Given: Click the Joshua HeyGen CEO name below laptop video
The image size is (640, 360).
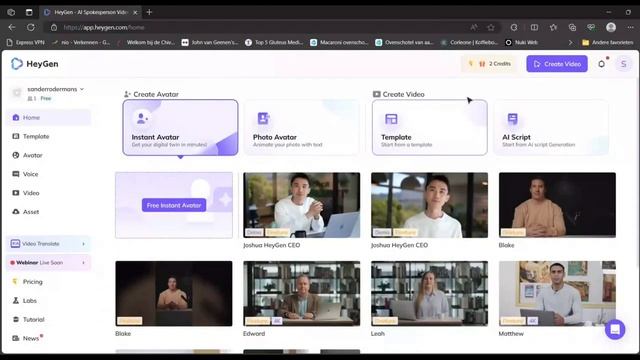Looking at the screenshot, I should 271,245.
